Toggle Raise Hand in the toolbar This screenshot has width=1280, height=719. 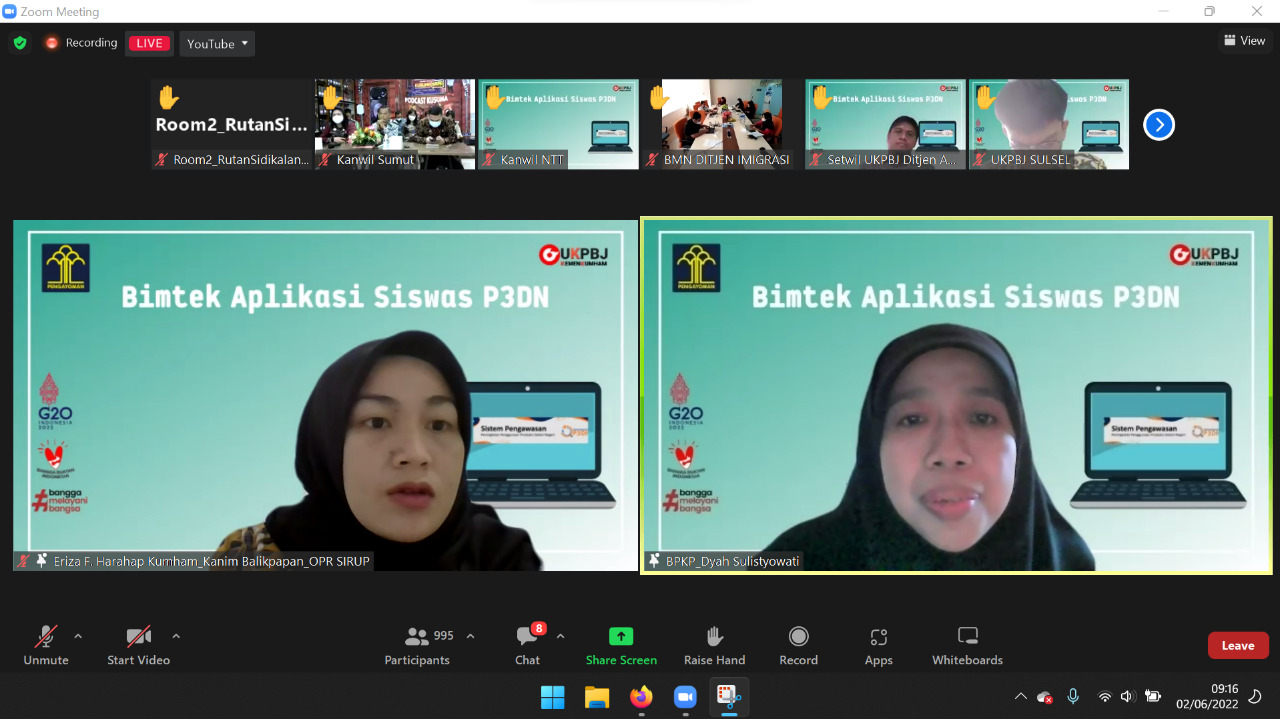714,637
